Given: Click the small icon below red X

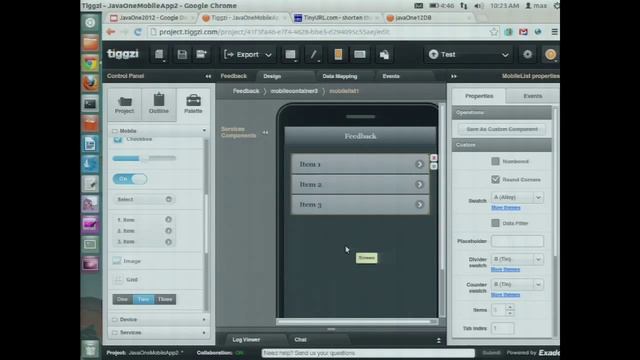Looking at the screenshot, I should tap(433, 166).
